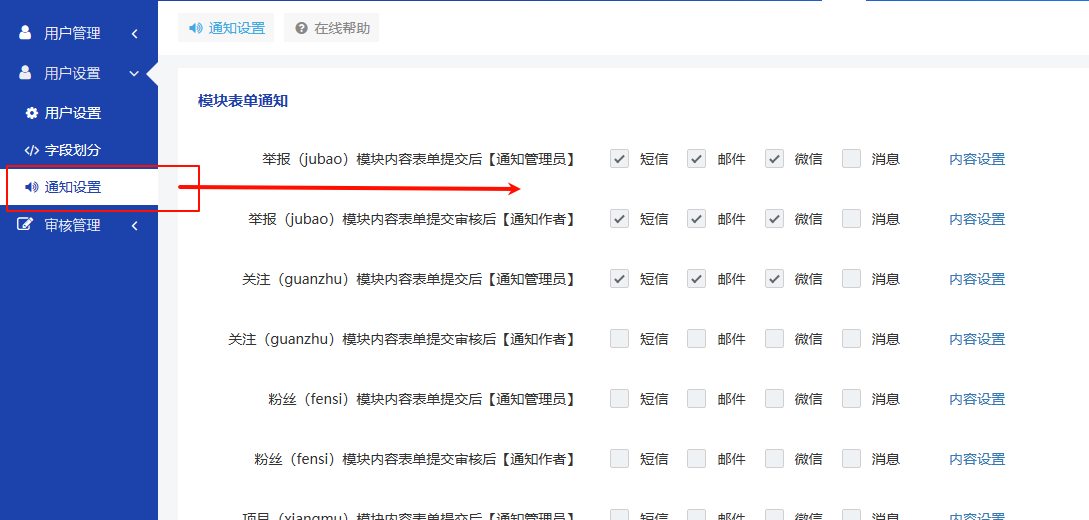
Task: Click the code icon next to 字段划分
Action: coord(31,150)
